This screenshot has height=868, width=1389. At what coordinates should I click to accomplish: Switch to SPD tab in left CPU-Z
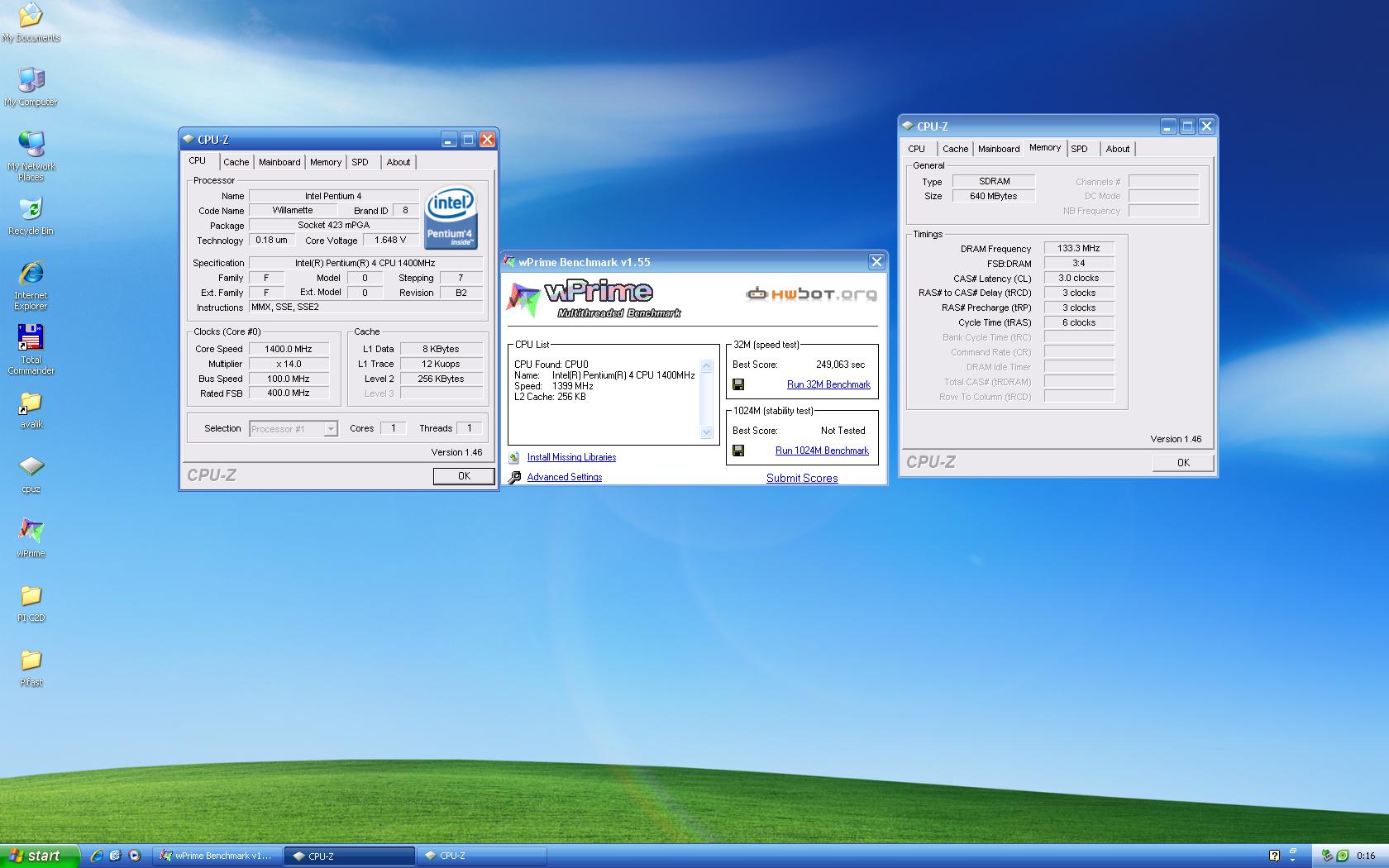click(360, 162)
